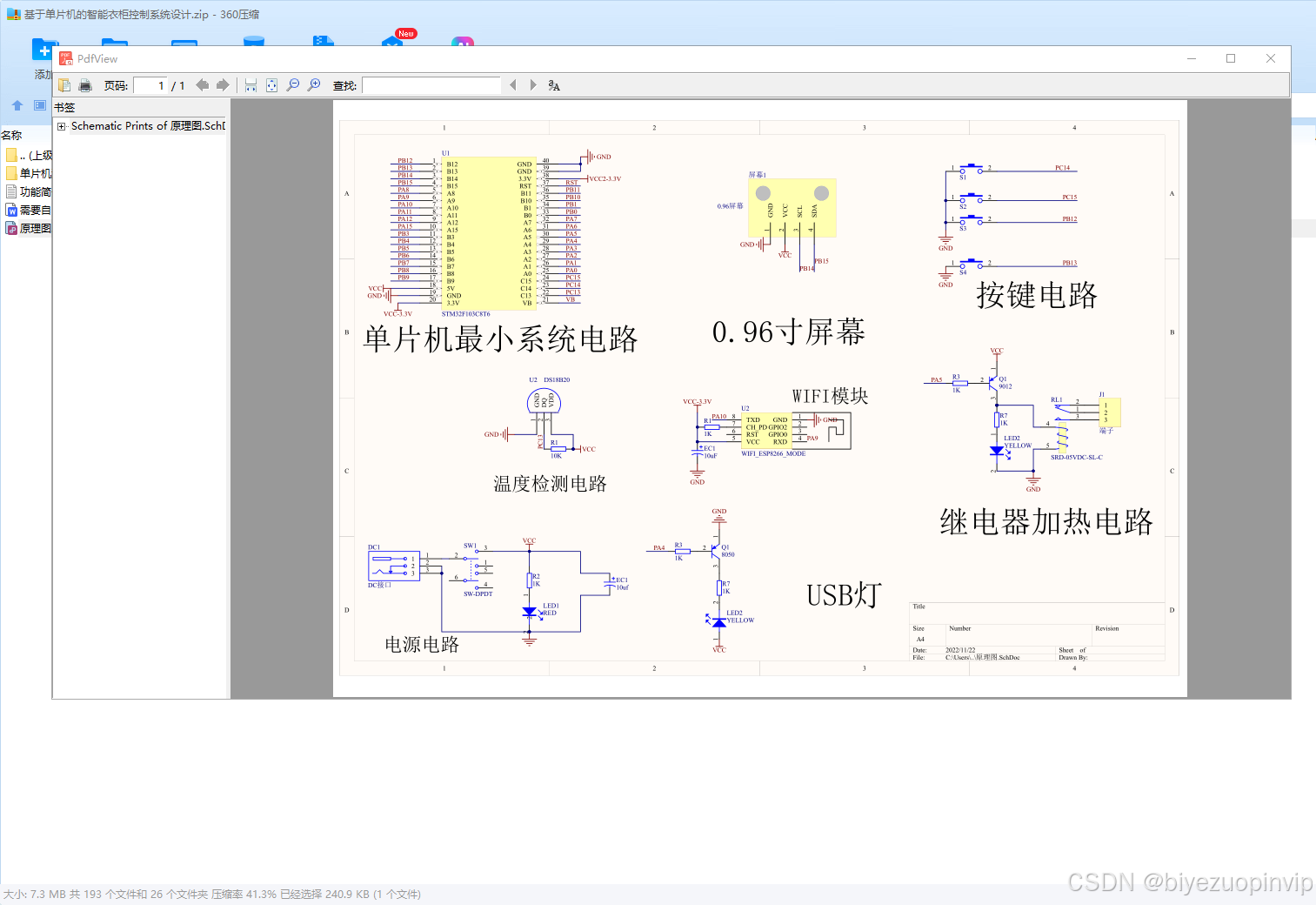
Task: Click the find-previous arrow beside the search box
Action: [512, 84]
